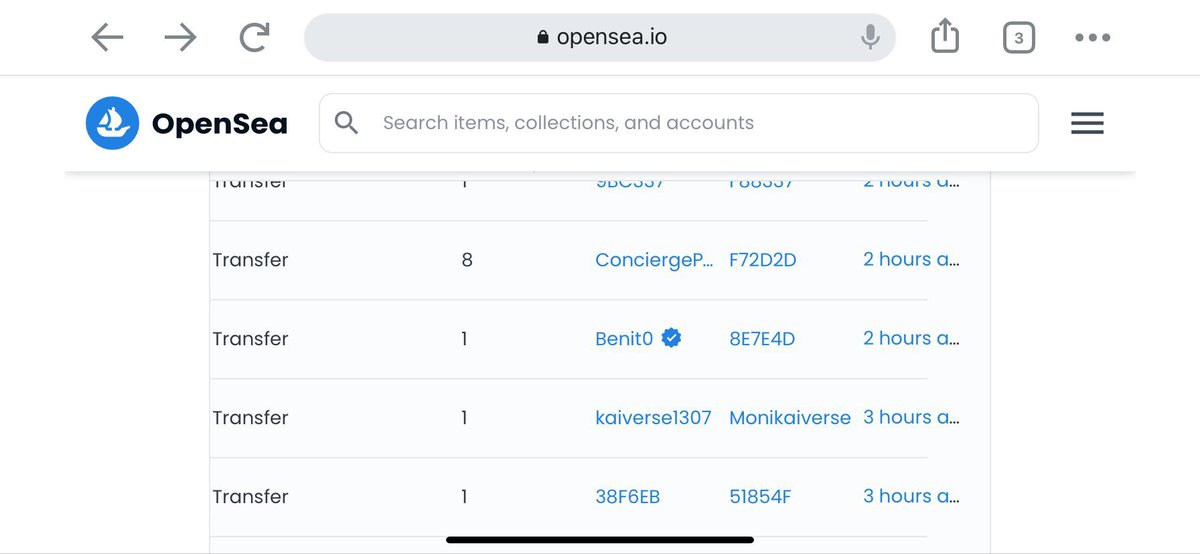Image resolution: width=1200 pixels, height=554 pixels.
Task: Tap the iOS home indicator bar
Action: click(600, 540)
